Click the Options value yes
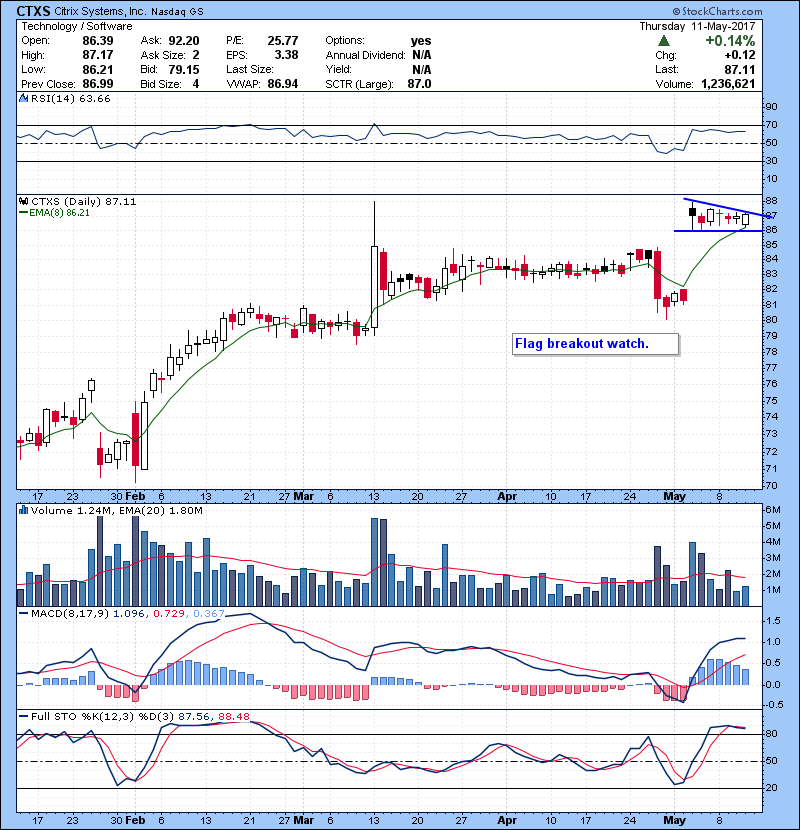The width and height of the screenshot is (800, 830). point(421,41)
